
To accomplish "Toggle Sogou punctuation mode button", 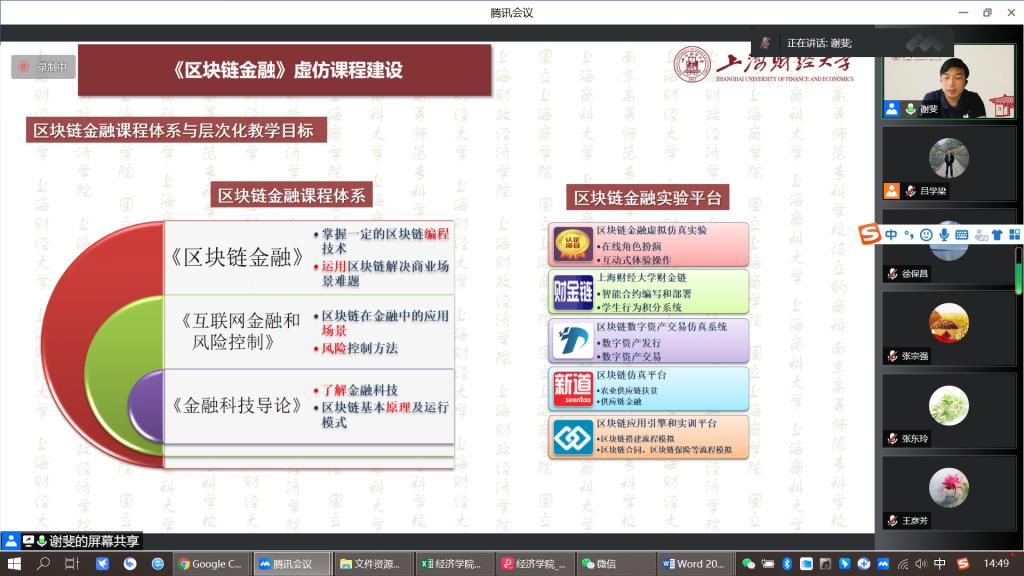I will tap(908, 234).
